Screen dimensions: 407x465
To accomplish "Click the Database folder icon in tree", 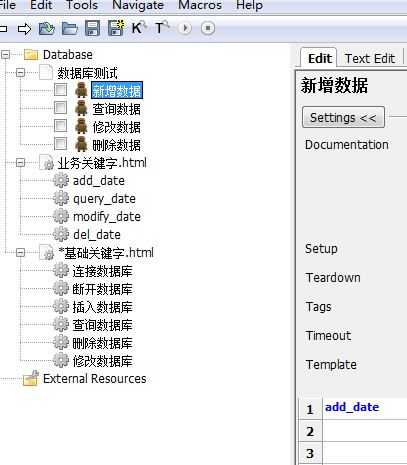I will tap(31, 55).
